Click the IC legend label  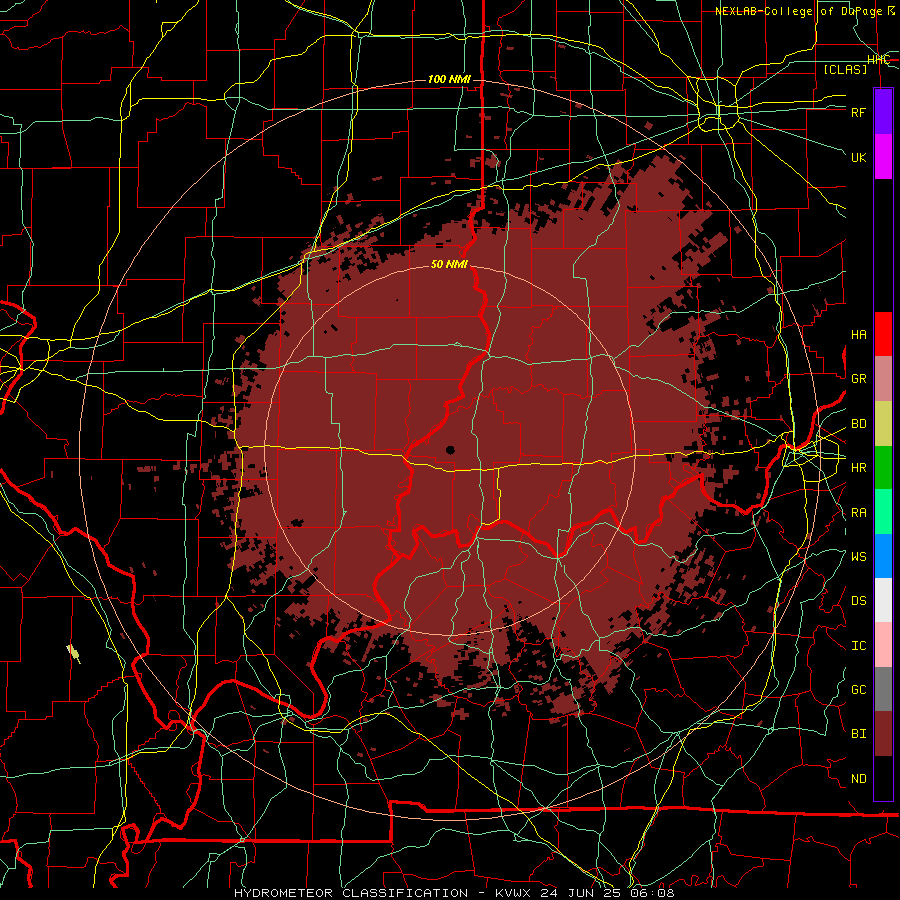(858, 646)
